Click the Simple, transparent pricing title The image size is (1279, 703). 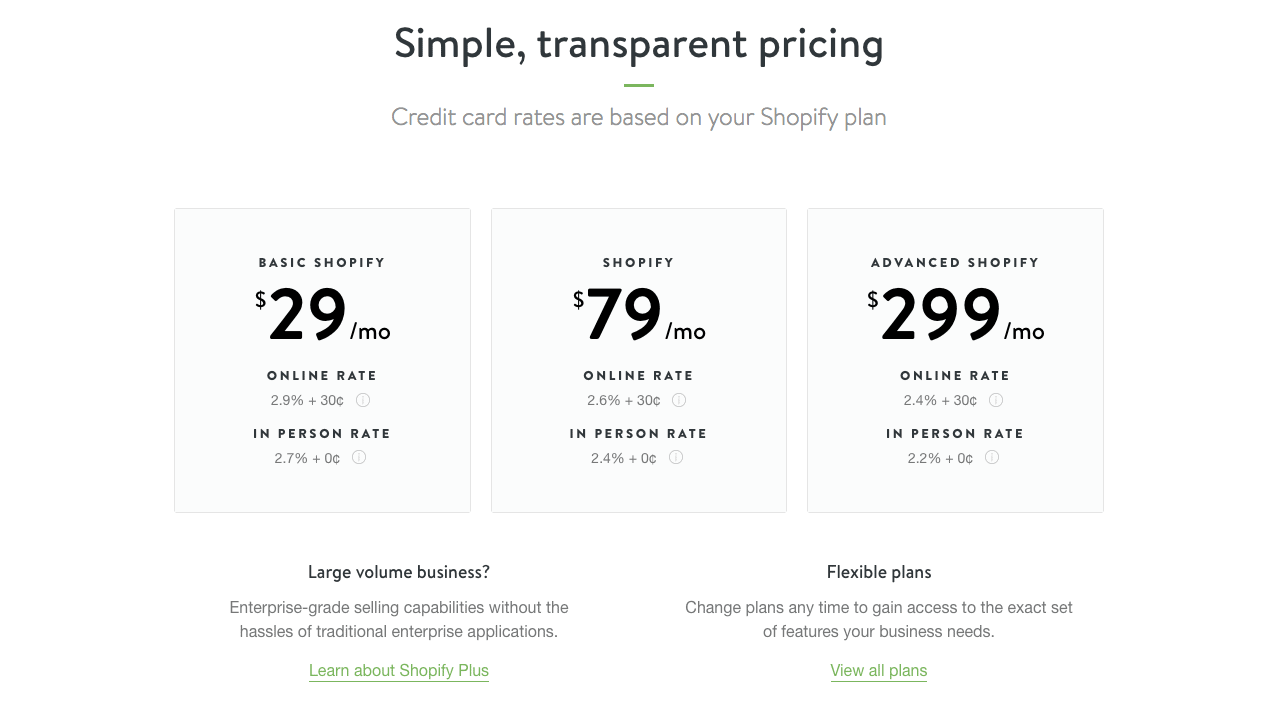pos(639,44)
